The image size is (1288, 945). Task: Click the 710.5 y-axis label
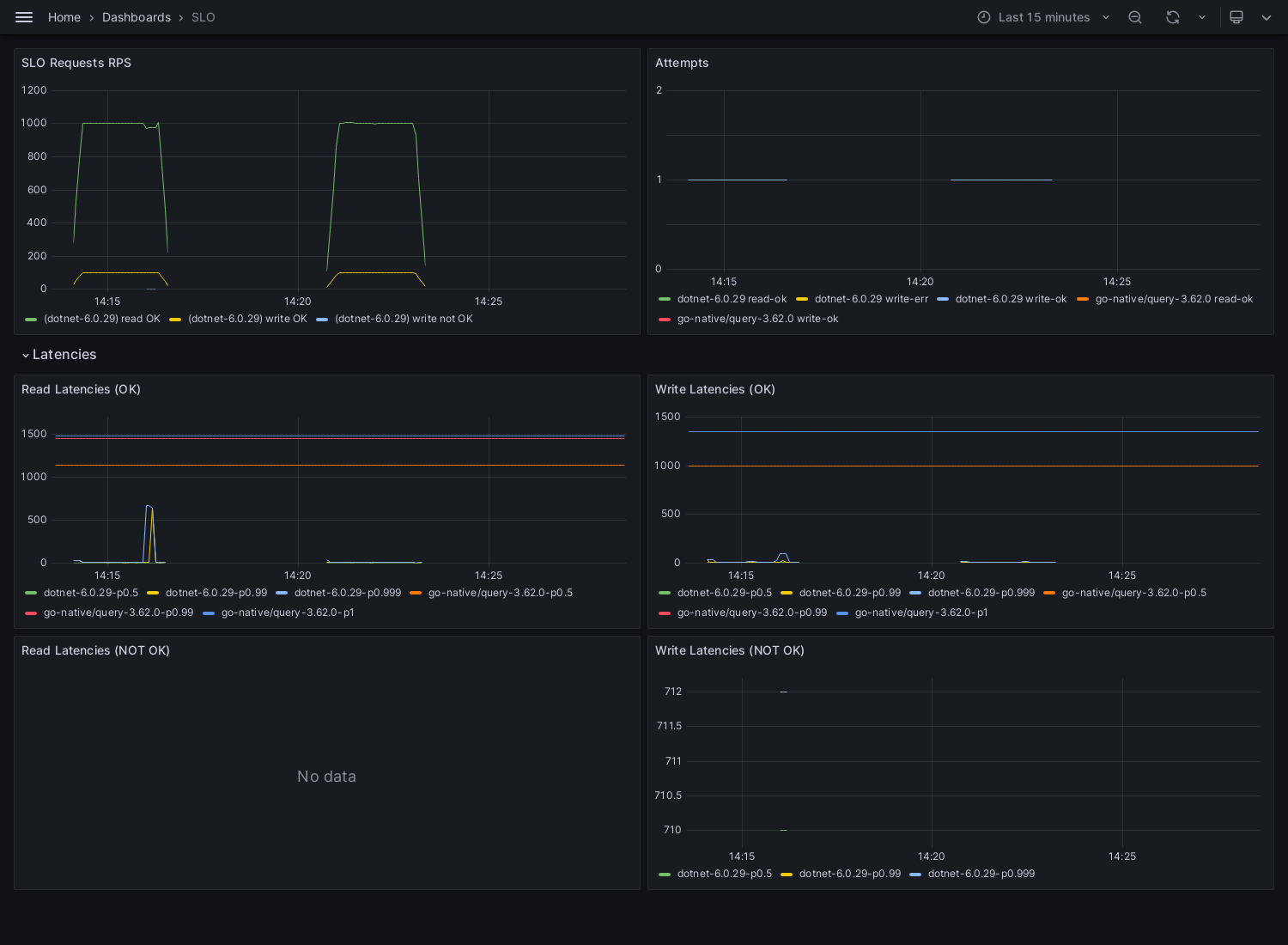pos(668,796)
